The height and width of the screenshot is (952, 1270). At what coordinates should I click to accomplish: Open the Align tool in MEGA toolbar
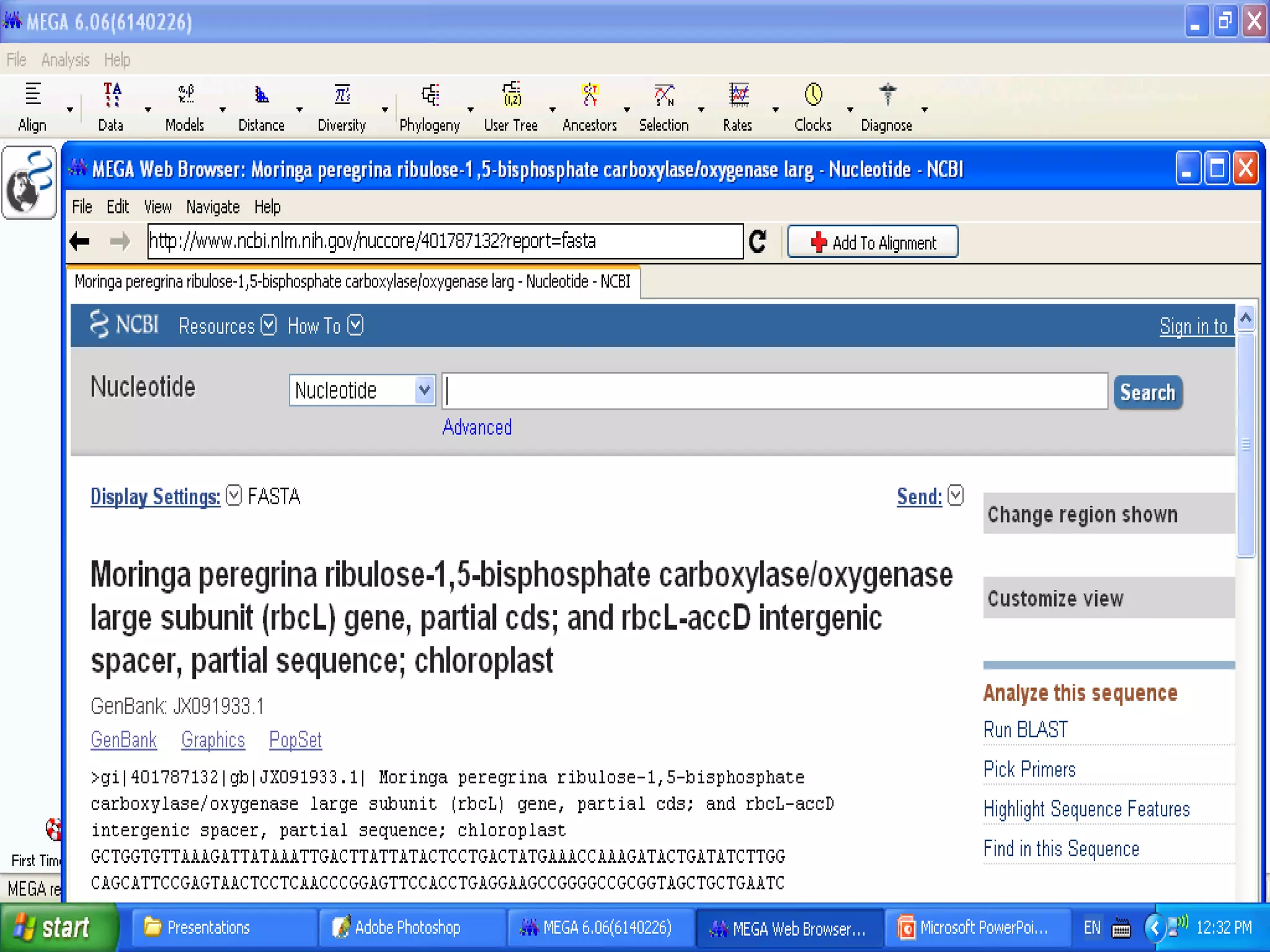pos(32,107)
